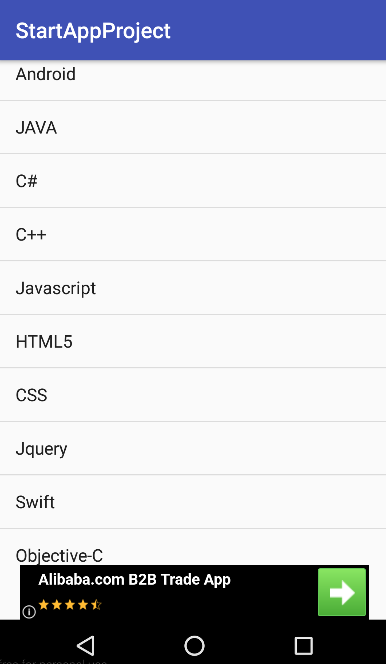Choose the C++ entry
The width and height of the screenshot is (386, 664).
click(x=193, y=234)
